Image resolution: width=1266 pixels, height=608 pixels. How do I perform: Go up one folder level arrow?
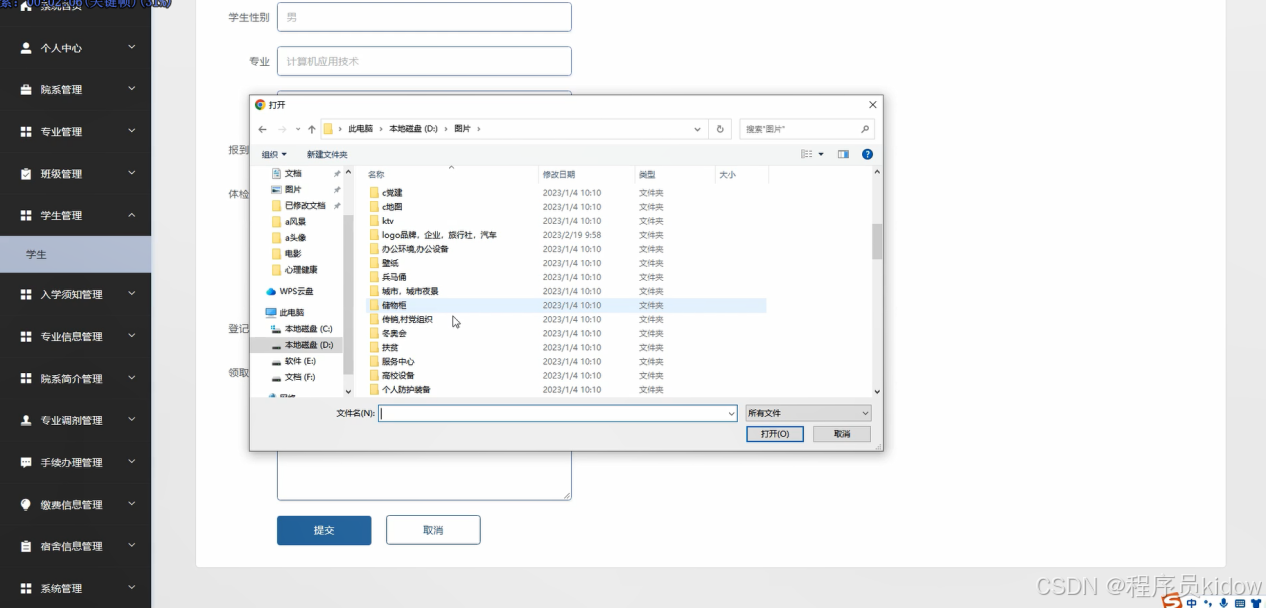pyautogui.click(x=312, y=129)
